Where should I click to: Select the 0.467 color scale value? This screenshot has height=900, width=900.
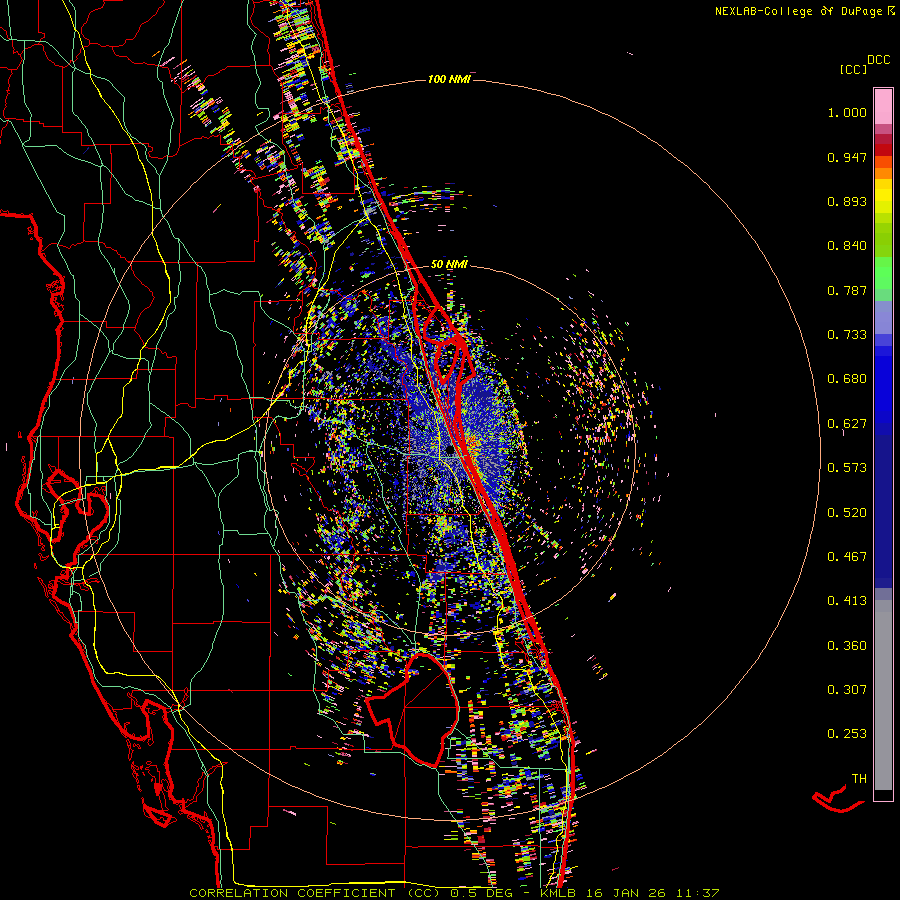(x=847, y=557)
